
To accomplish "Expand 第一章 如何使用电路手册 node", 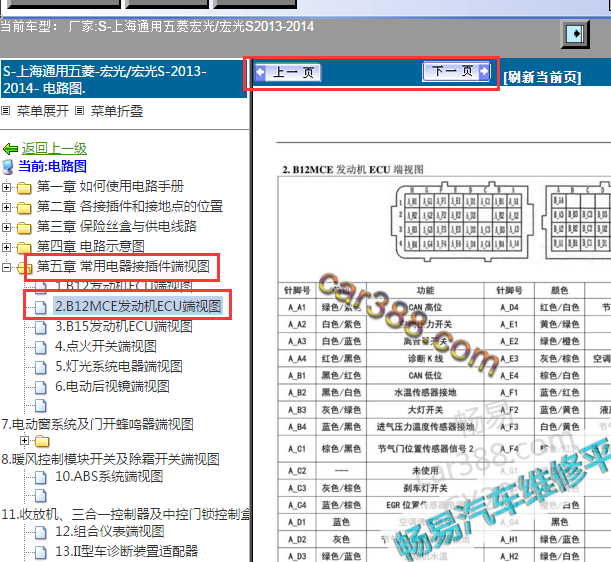I will [x=6, y=187].
